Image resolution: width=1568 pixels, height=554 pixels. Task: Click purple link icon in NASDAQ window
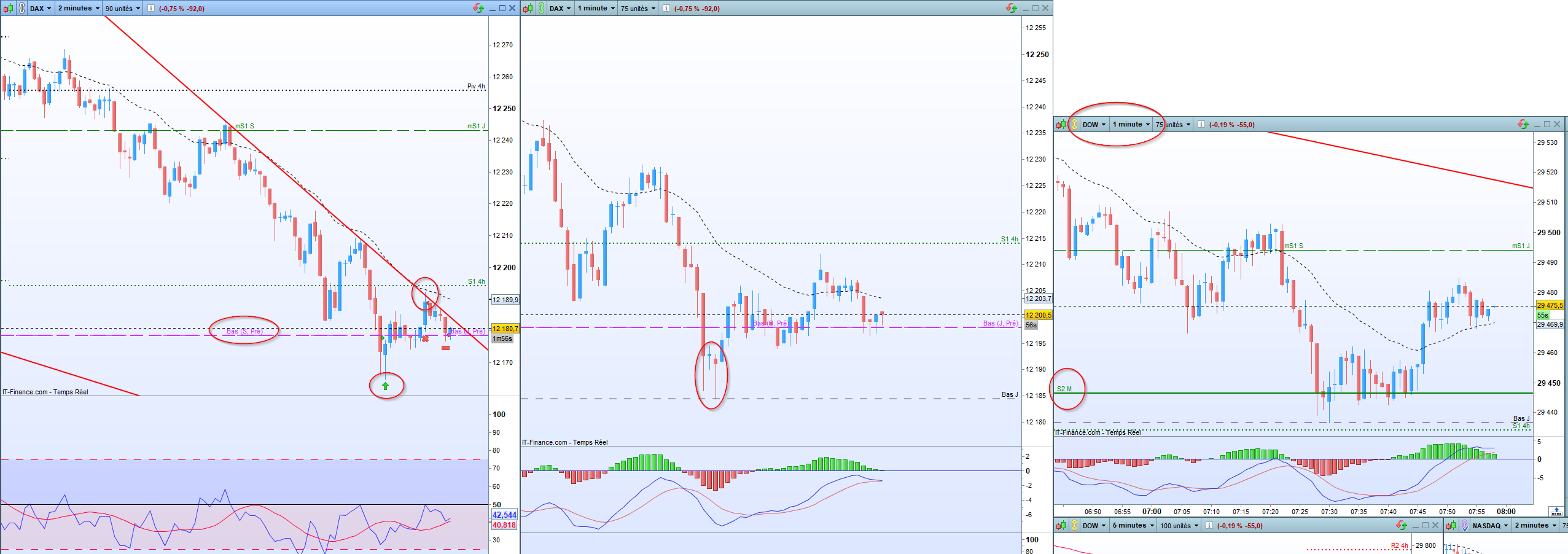pos(1465,526)
